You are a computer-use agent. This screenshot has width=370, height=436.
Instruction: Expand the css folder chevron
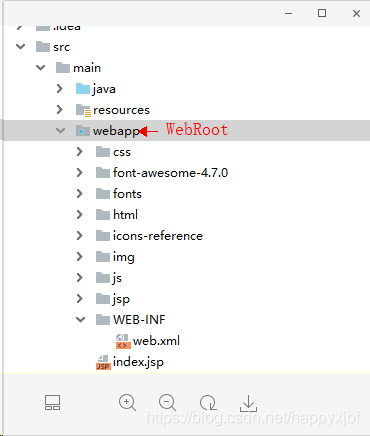tap(79, 152)
